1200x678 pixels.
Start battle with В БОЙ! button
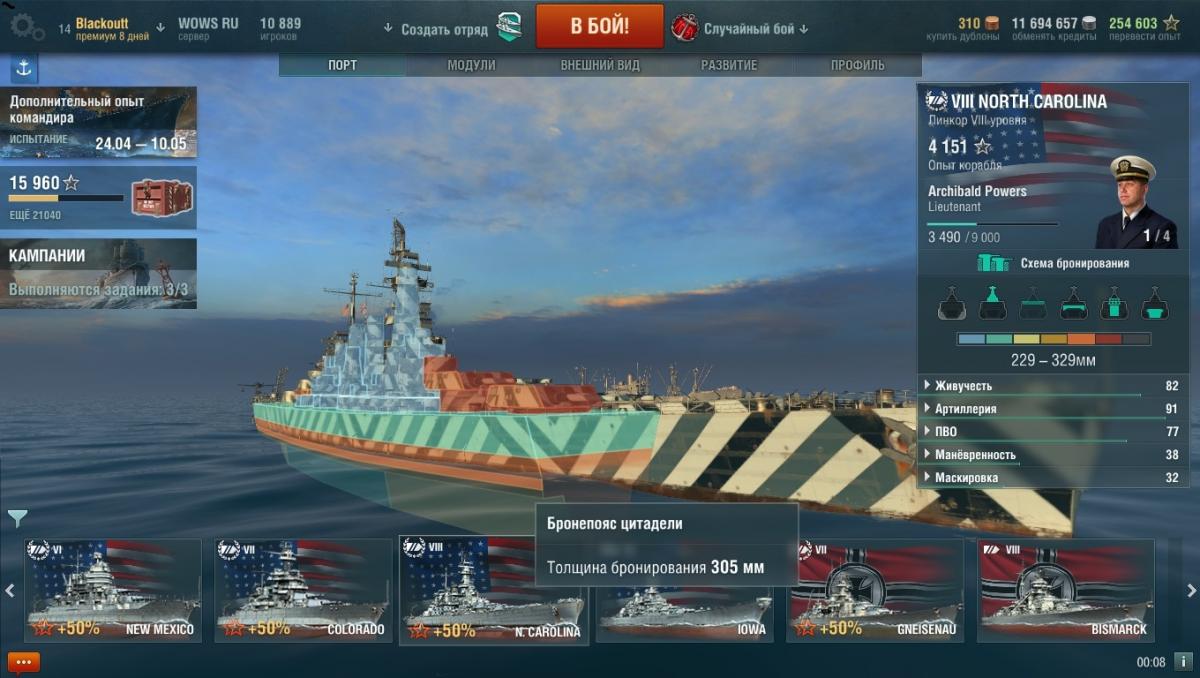pyautogui.click(x=600, y=26)
